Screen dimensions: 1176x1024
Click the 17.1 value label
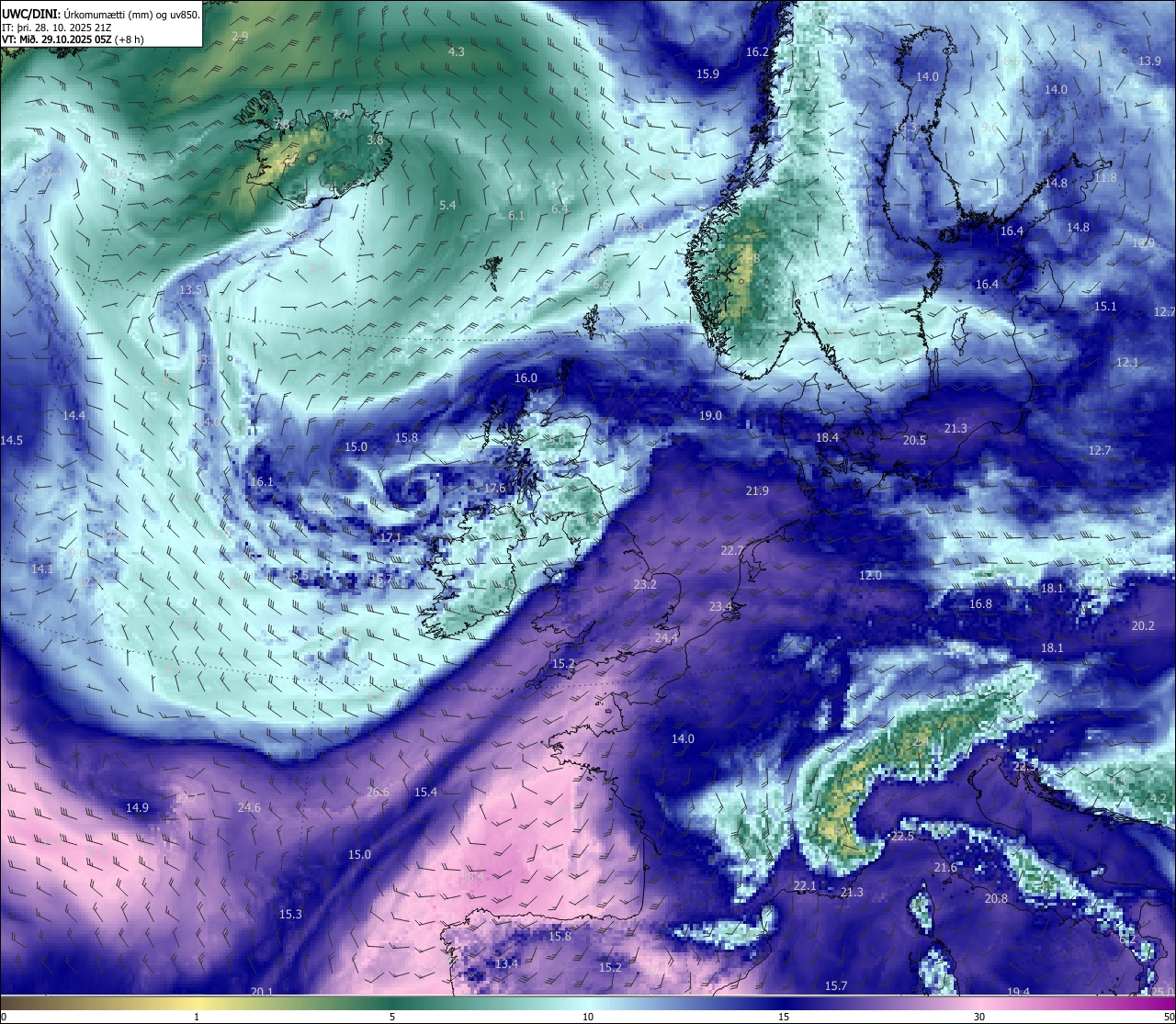tap(390, 536)
